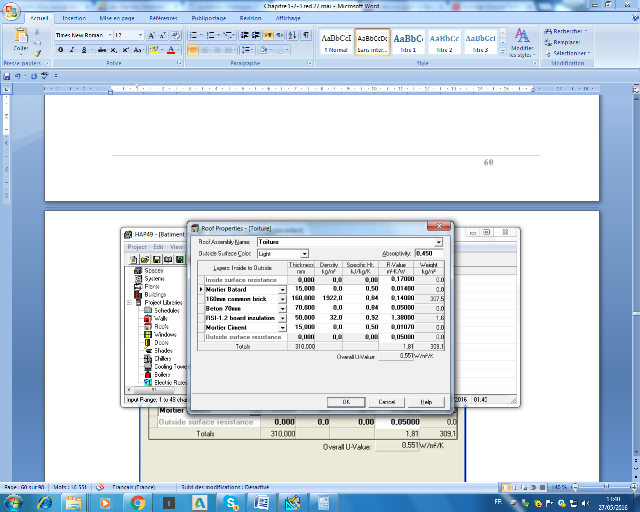The width and height of the screenshot is (640, 512).
Task: Switch to the Insertion ribbon tab
Action: 74,18
